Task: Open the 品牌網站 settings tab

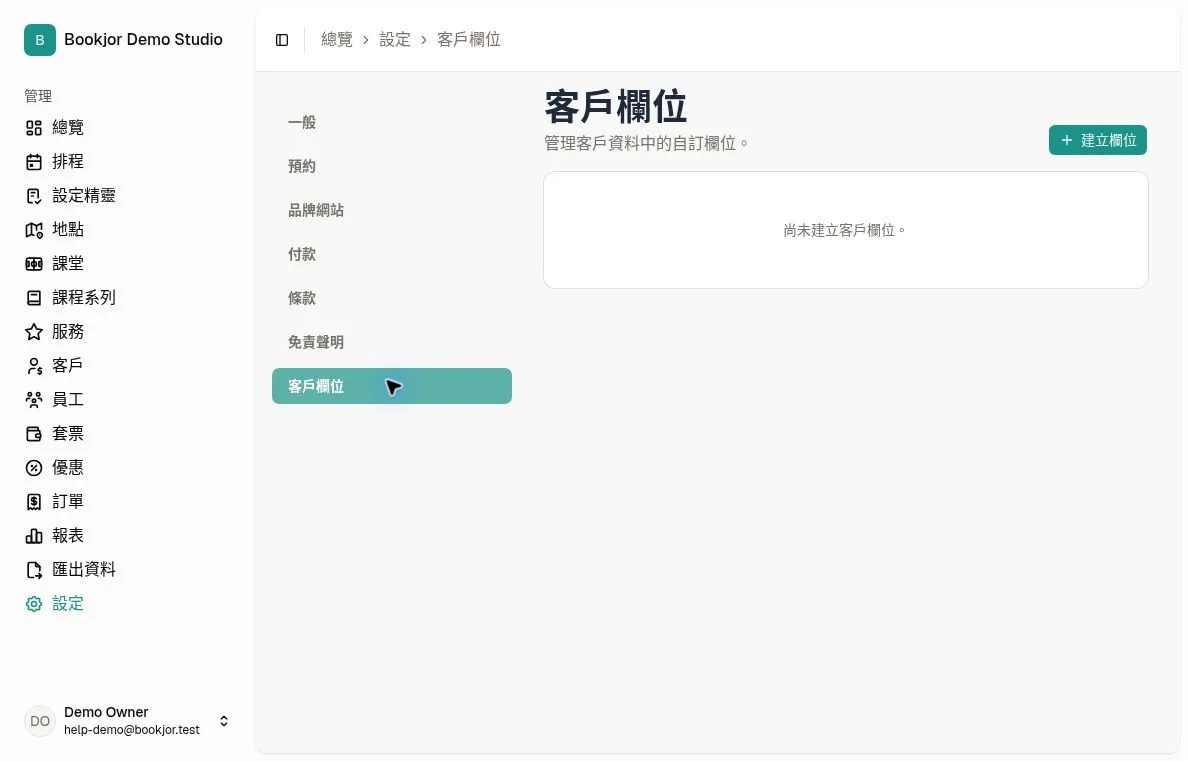Action: pyautogui.click(x=392, y=210)
